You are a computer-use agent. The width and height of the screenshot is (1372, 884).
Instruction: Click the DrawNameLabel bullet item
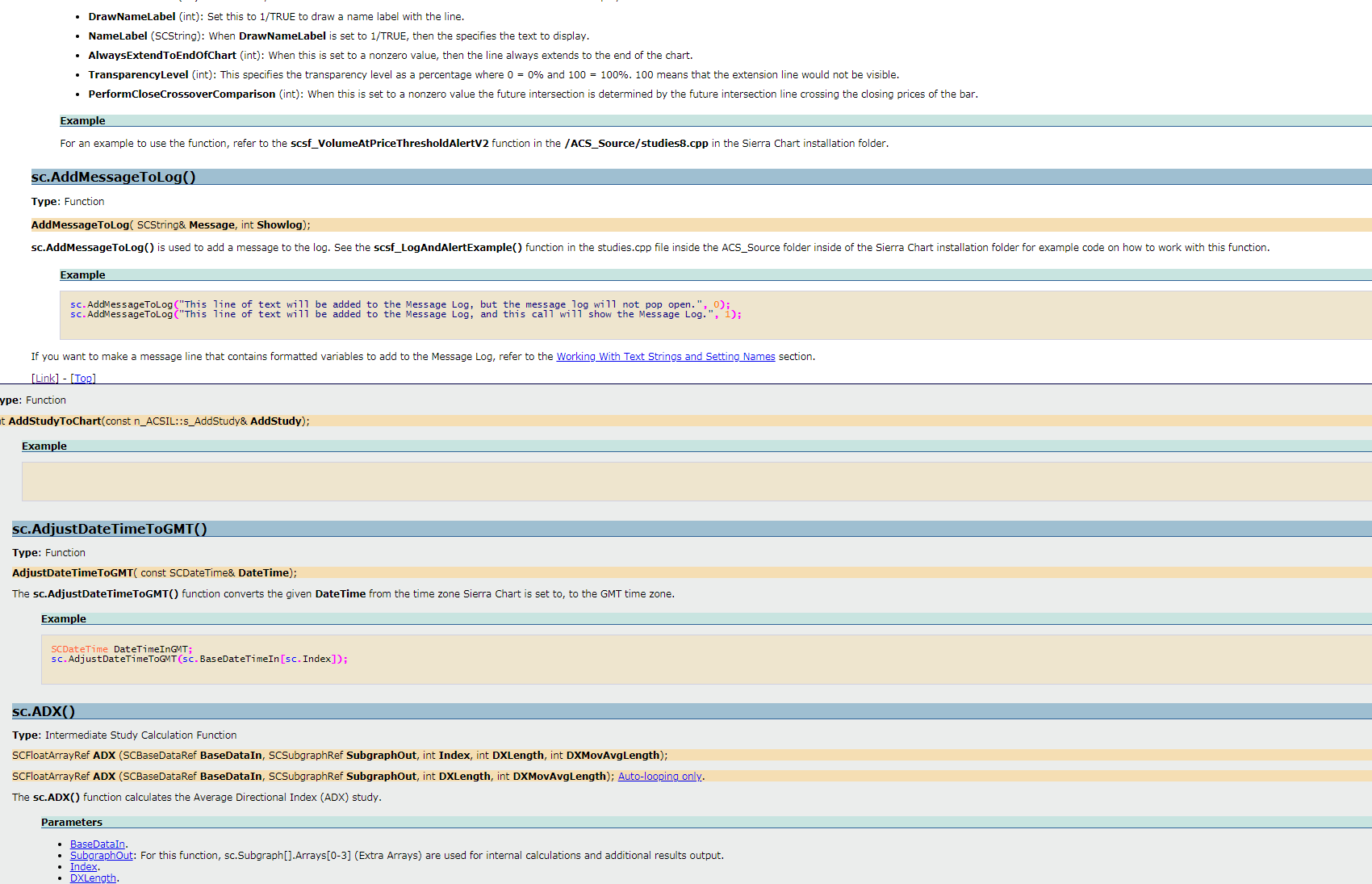[x=276, y=17]
